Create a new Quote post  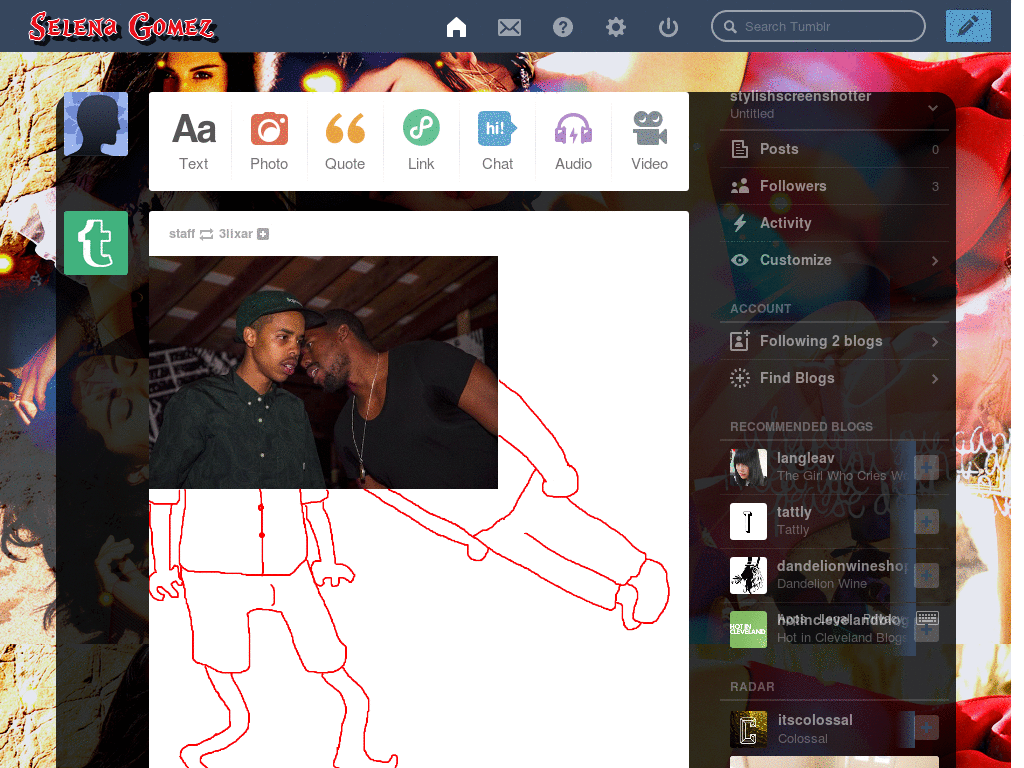point(345,141)
